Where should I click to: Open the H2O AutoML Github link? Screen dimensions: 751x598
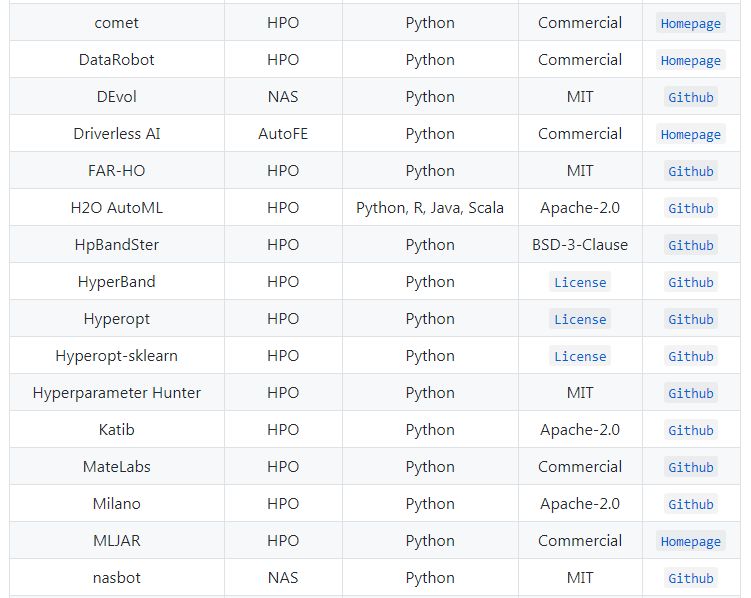point(690,208)
